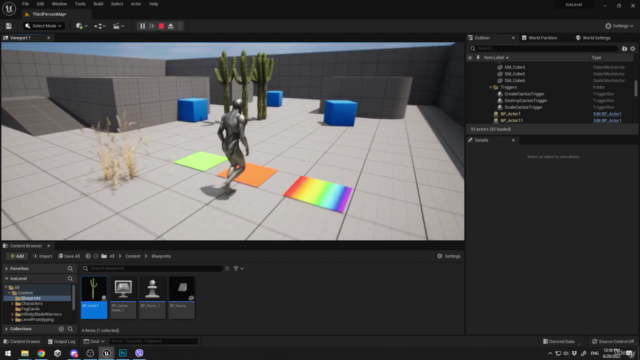Image resolution: width=640 pixels, height=360 pixels.
Task: Click the Unreal Engine logo icon
Action: point(9,8)
